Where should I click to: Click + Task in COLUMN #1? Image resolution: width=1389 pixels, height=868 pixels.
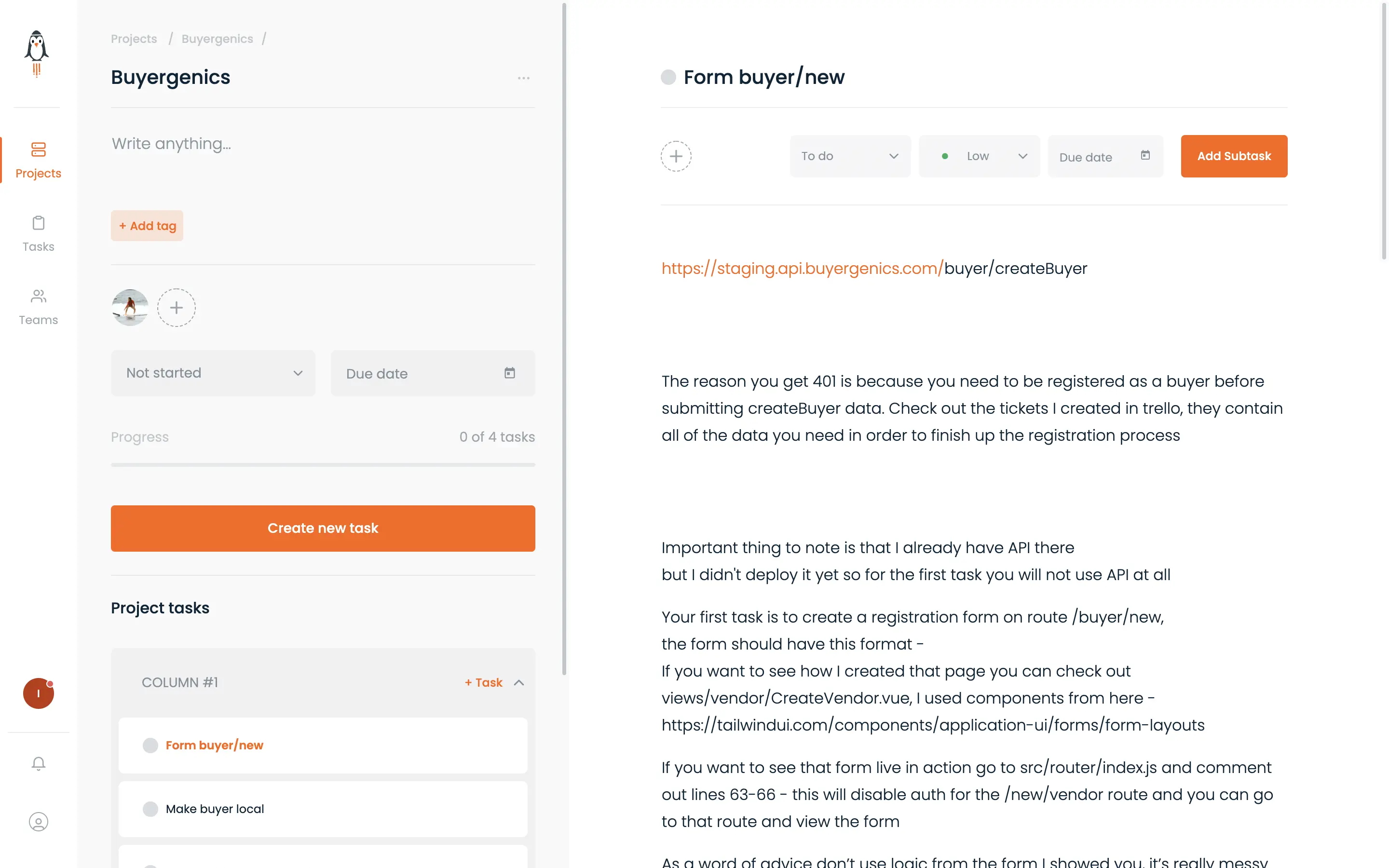(483, 682)
